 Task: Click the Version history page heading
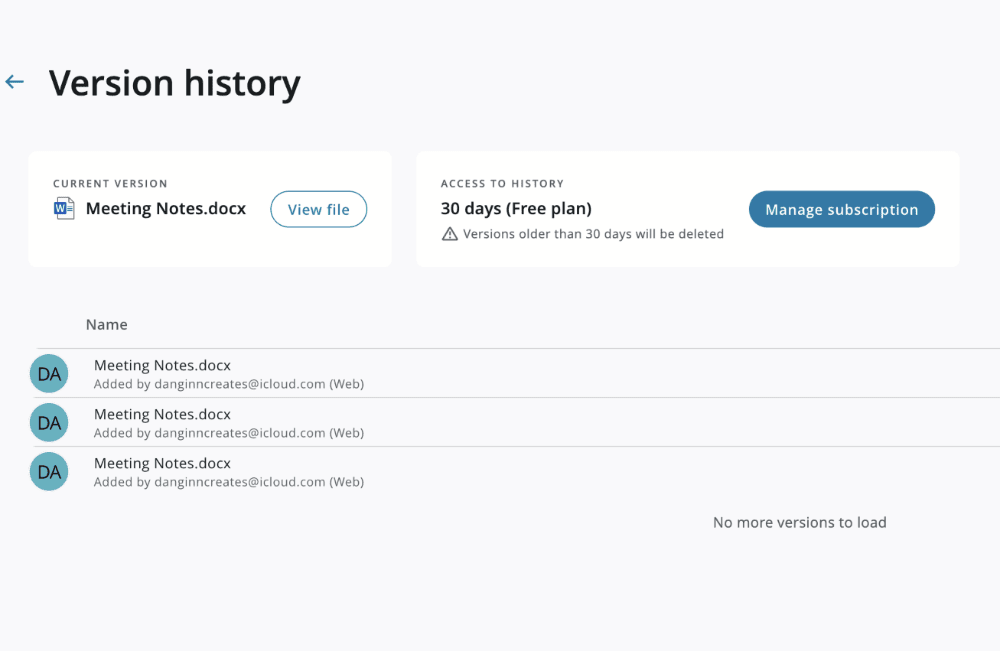click(x=175, y=83)
